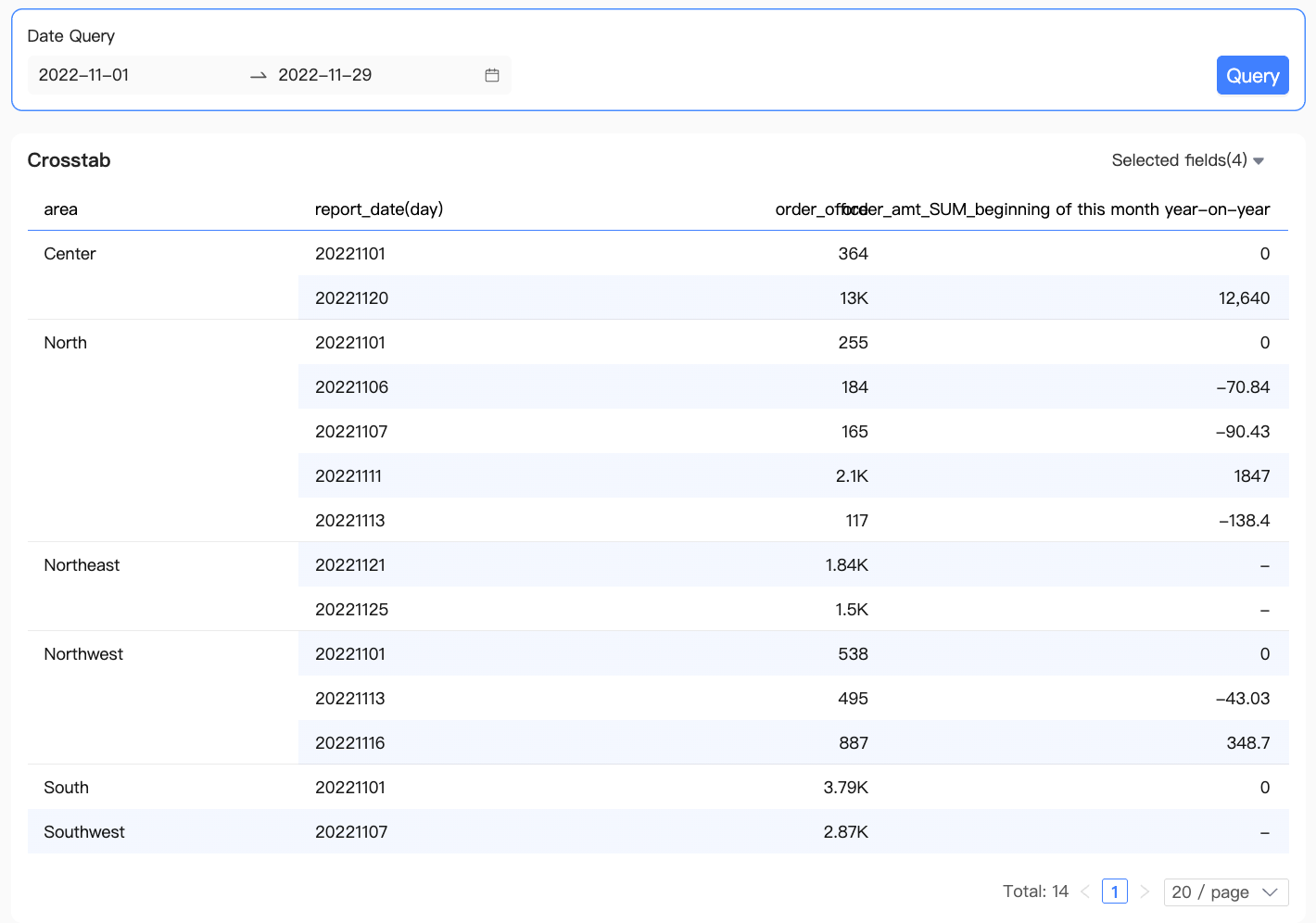Click the year-on-year column header
Viewport: 1316px width, 923px height.
pos(1075,209)
